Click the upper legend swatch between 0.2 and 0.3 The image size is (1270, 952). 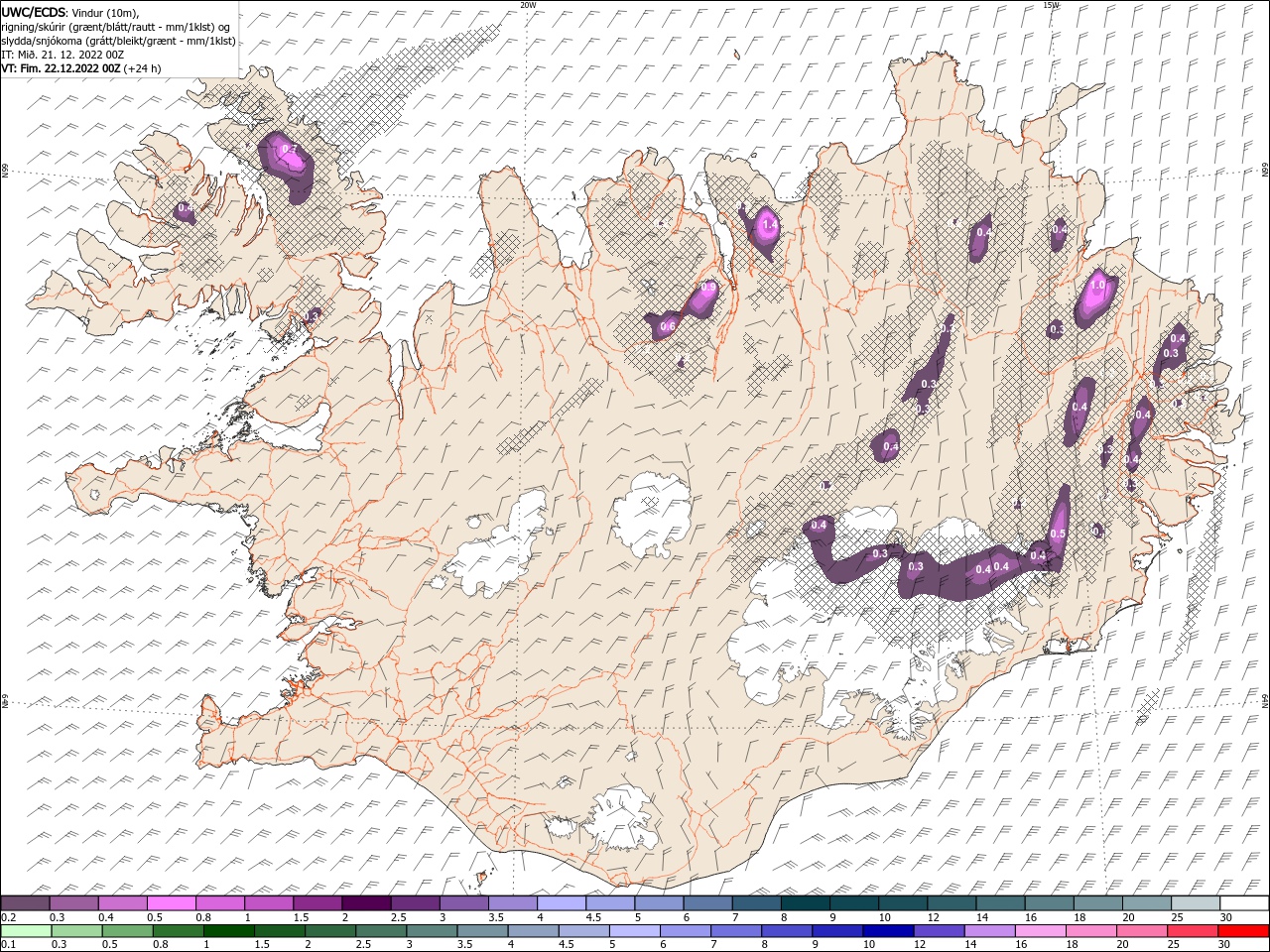point(26,902)
